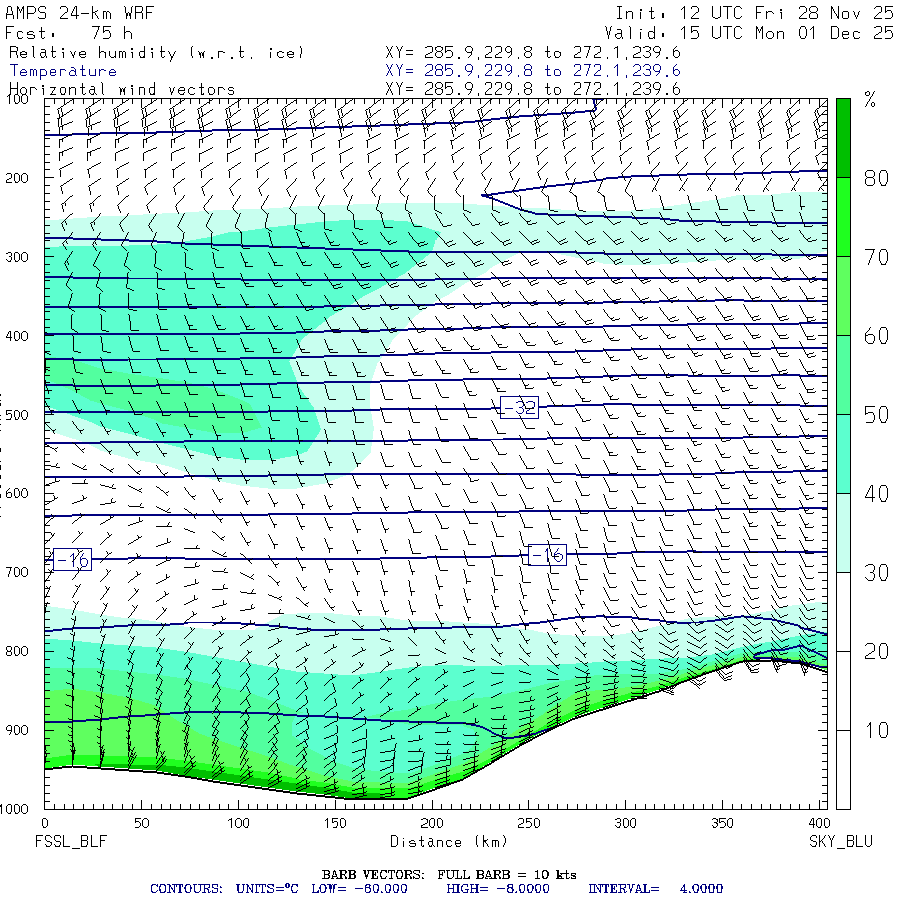Click the 700 pressure axis tick label
The width and height of the screenshot is (900, 900).
pyautogui.click(x=17, y=572)
